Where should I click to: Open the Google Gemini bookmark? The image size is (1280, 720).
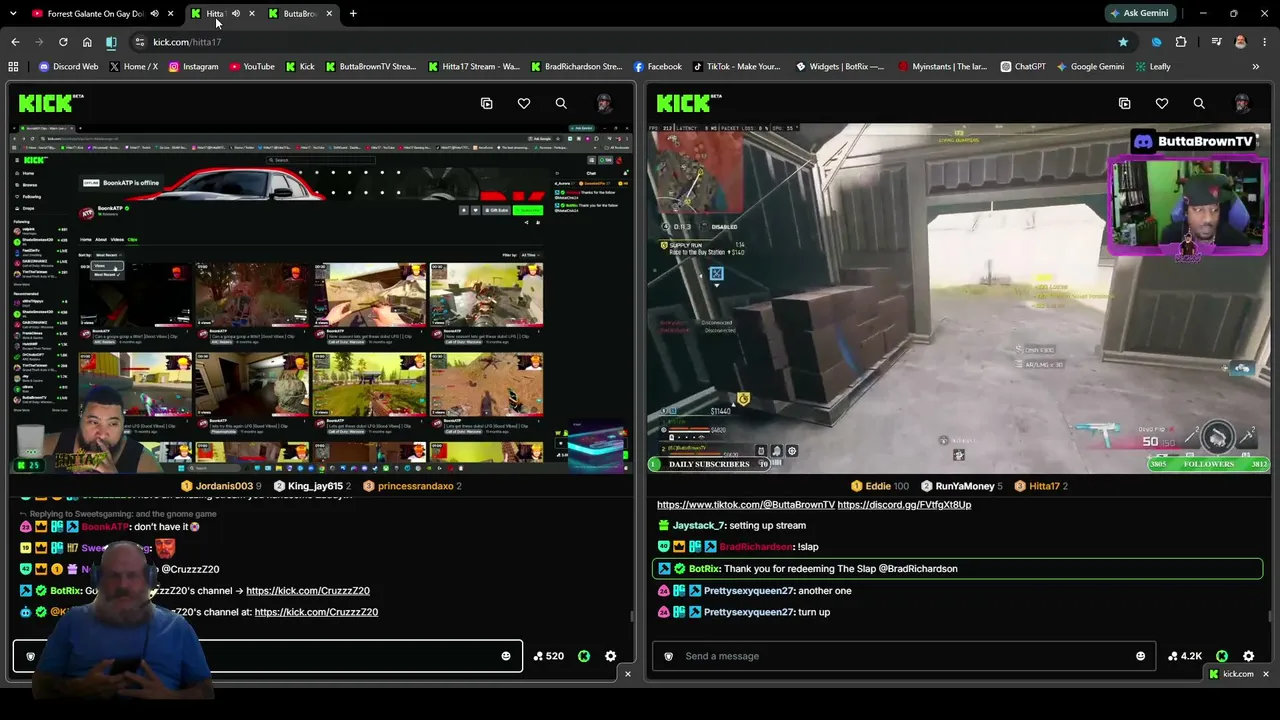coord(1090,67)
